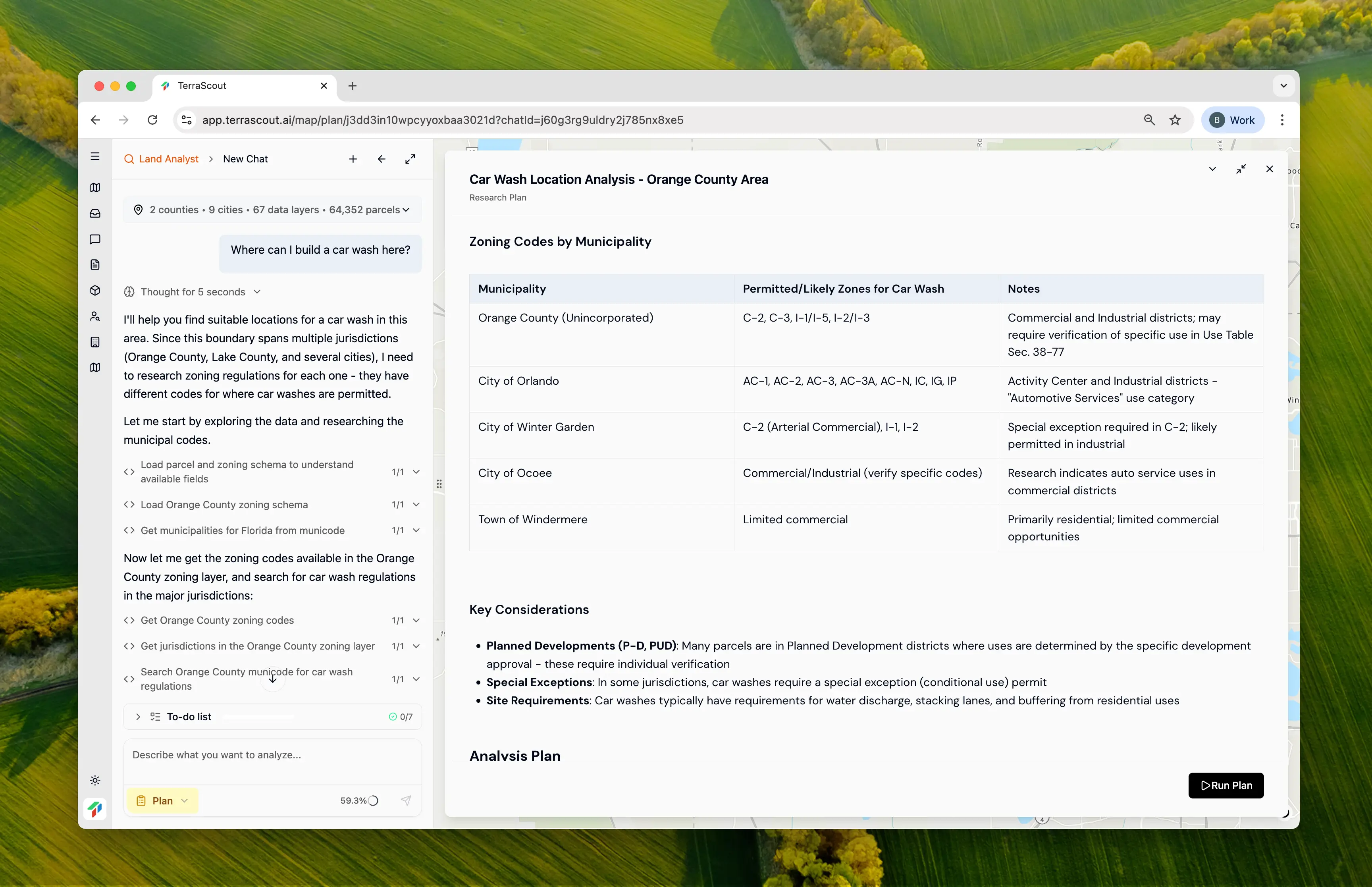Open the chat bubble sidebar icon

95,239
